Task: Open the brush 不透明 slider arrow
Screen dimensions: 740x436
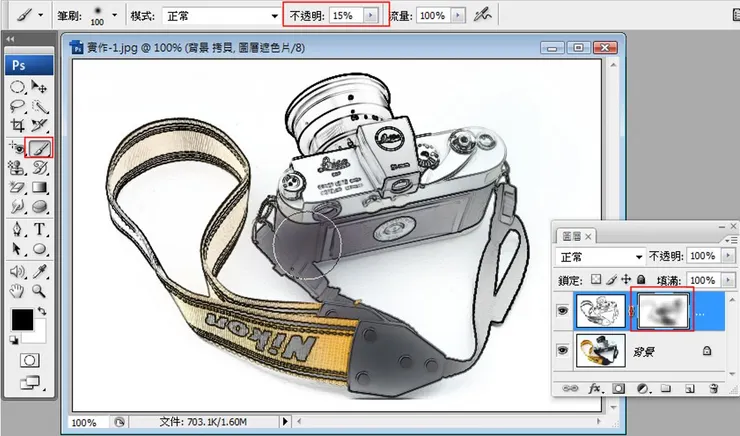Action: (x=370, y=16)
